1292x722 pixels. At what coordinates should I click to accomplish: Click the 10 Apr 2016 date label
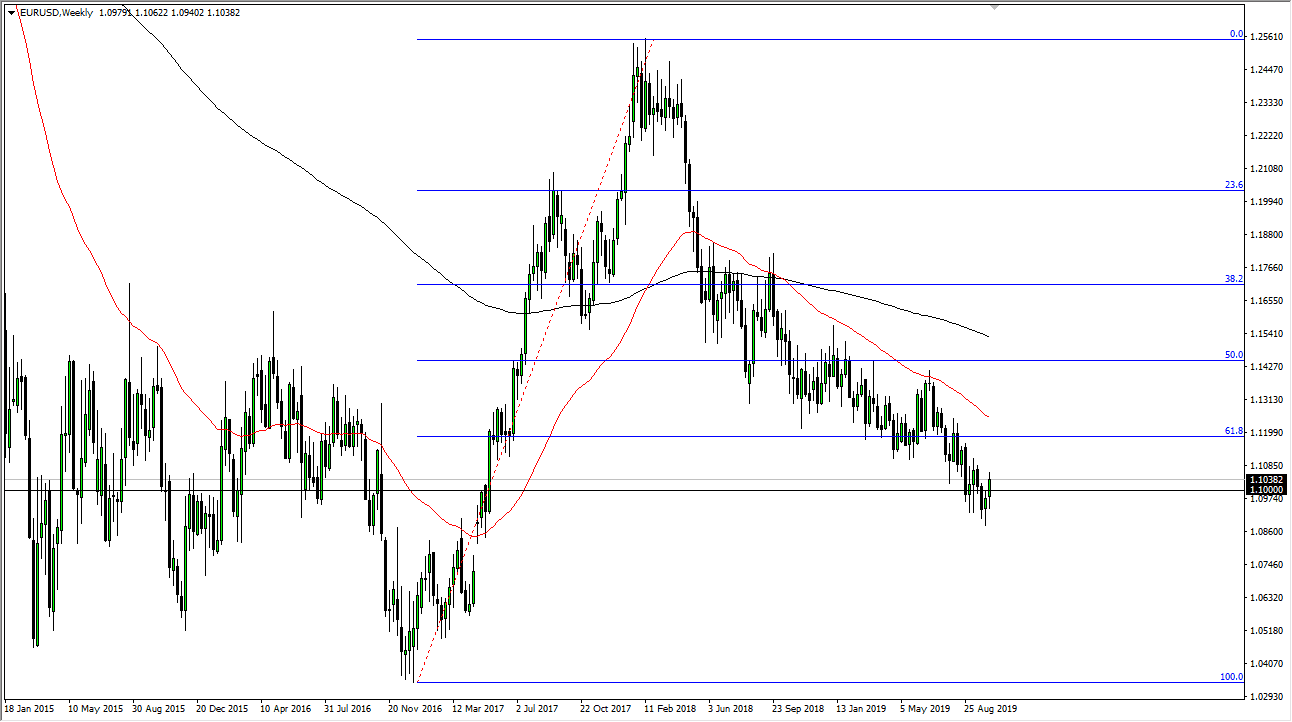285,708
